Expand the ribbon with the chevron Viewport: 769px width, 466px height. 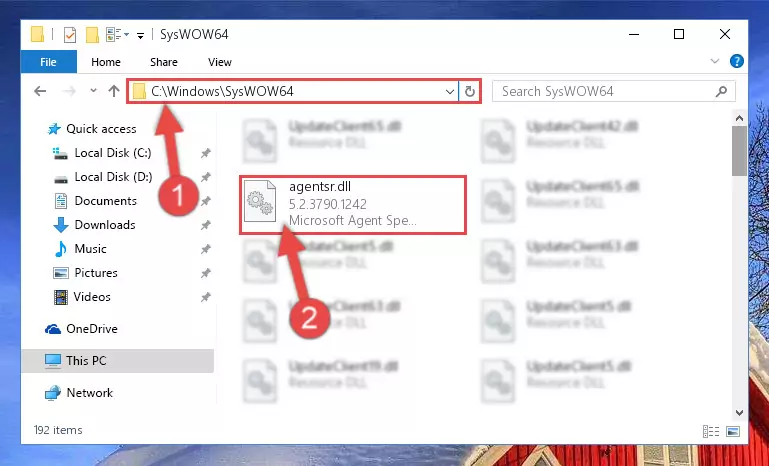coord(715,61)
